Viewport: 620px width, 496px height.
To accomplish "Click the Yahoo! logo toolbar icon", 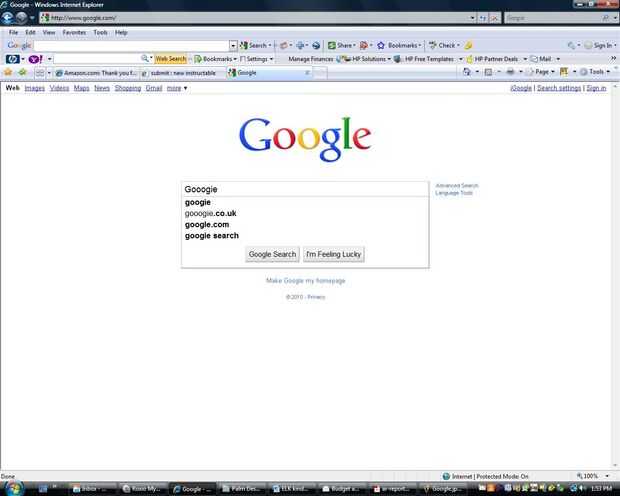I will click(36, 59).
